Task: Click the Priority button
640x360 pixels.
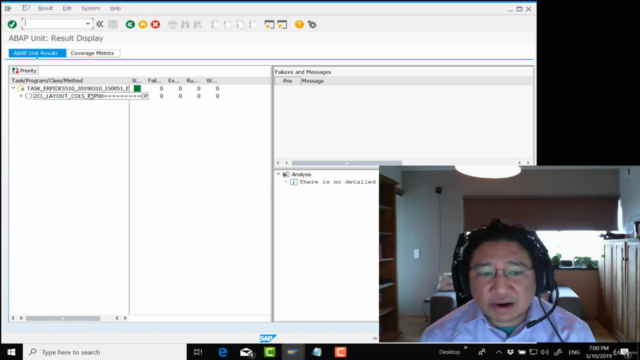Action: [24, 71]
